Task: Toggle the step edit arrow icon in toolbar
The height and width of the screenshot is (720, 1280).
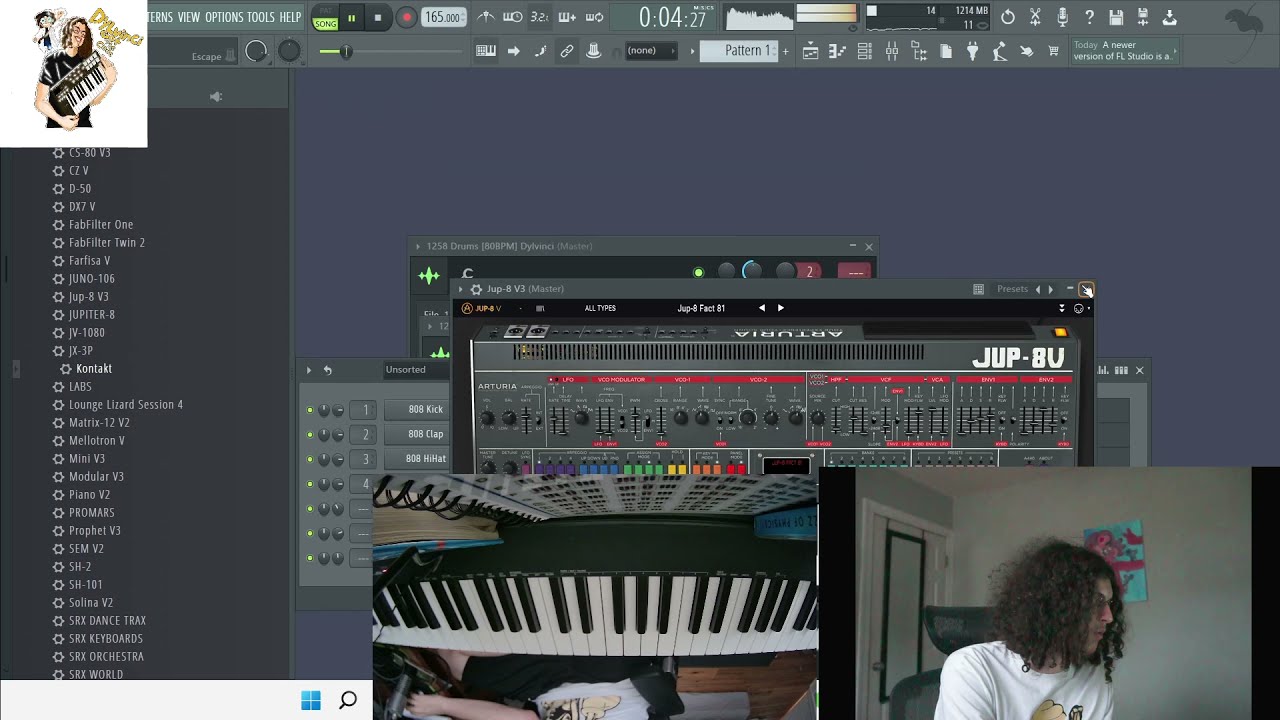Action: coord(513,51)
